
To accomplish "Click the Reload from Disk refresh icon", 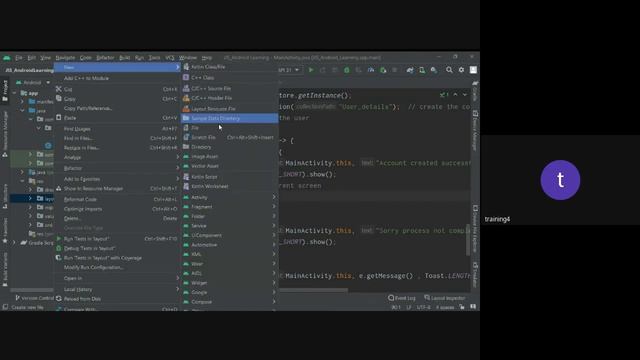I will pos(59,298).
